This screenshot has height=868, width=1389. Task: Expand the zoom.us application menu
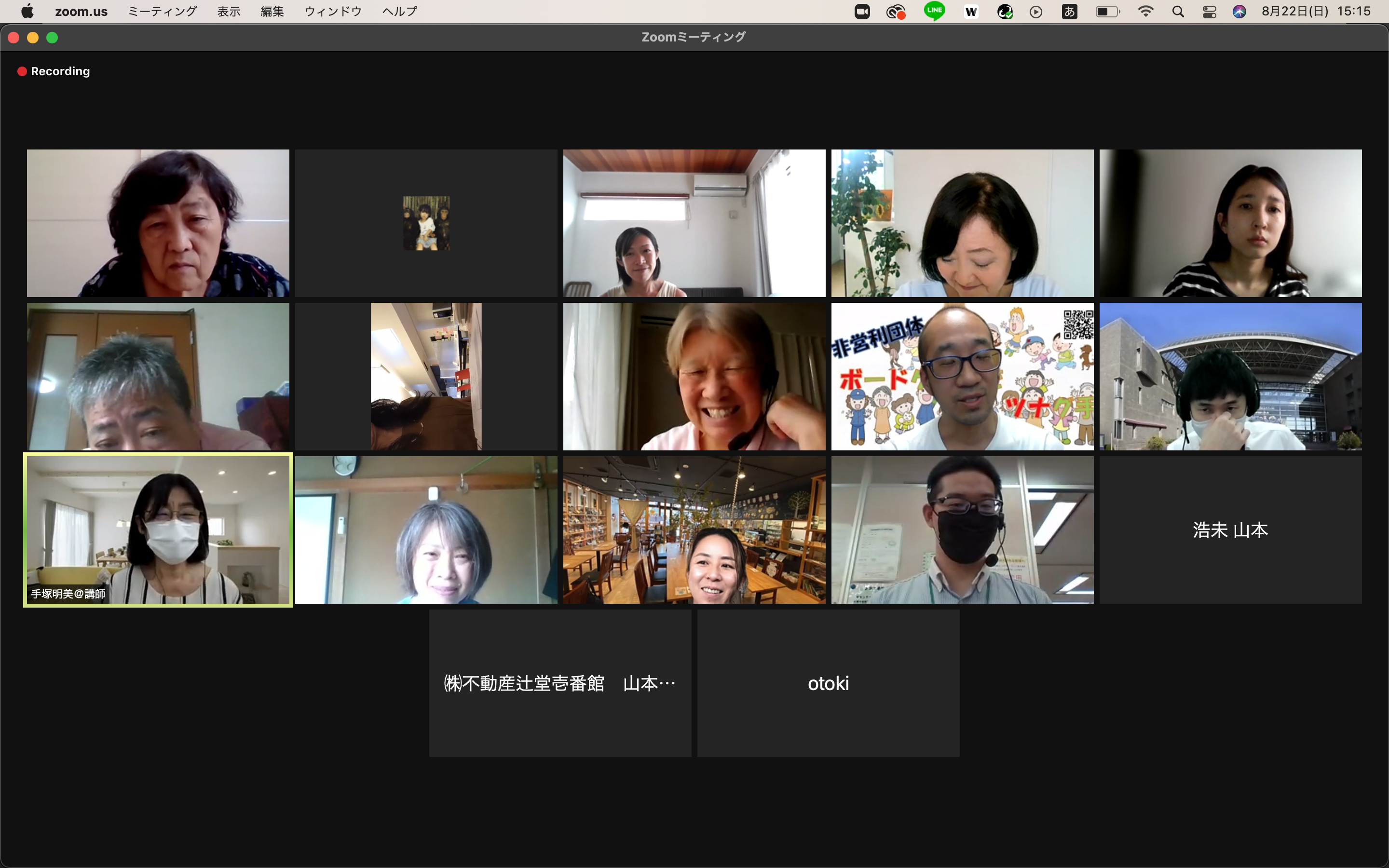(81, 12)
